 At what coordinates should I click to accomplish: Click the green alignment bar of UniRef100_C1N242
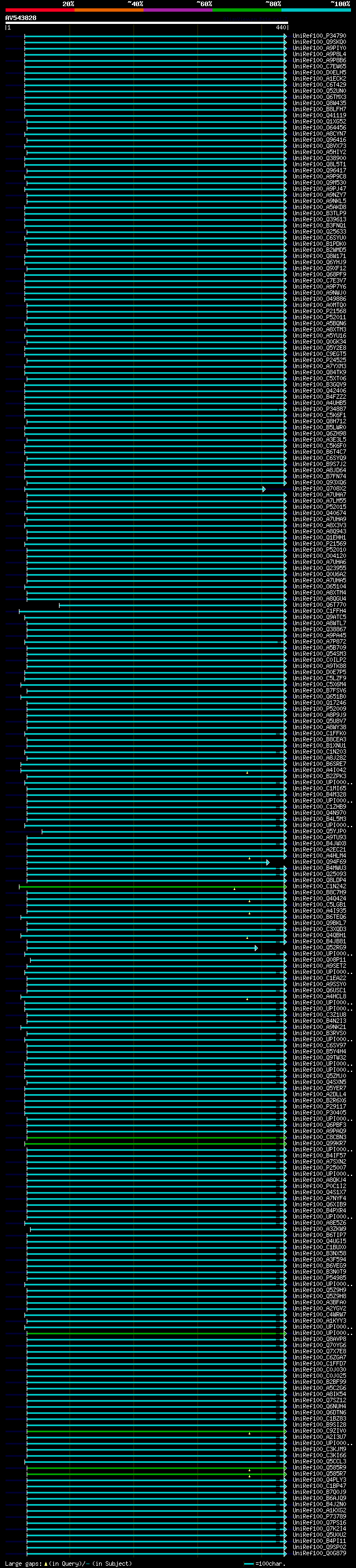(153, 887)
